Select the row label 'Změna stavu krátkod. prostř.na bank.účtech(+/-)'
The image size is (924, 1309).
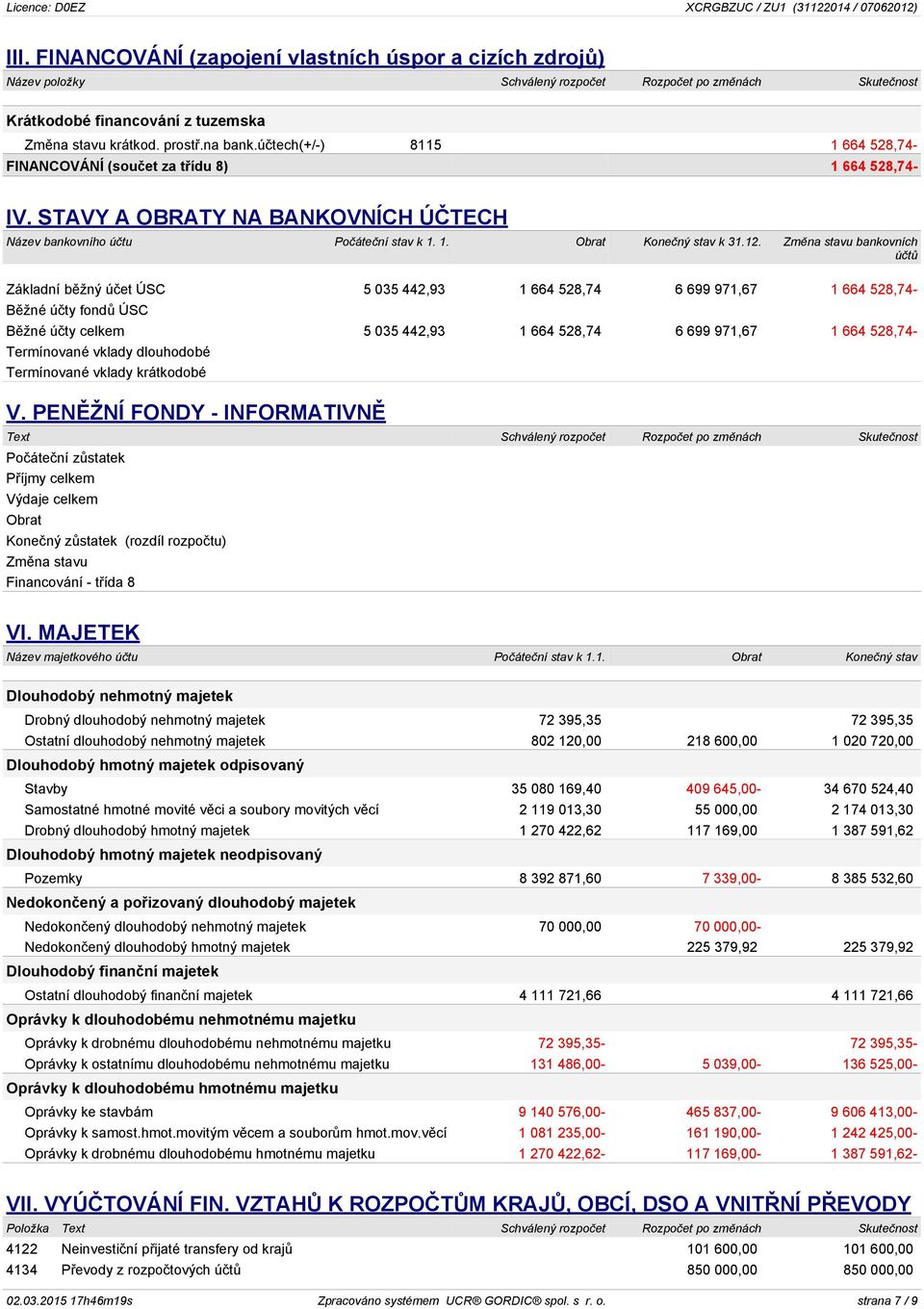[174, 145]
